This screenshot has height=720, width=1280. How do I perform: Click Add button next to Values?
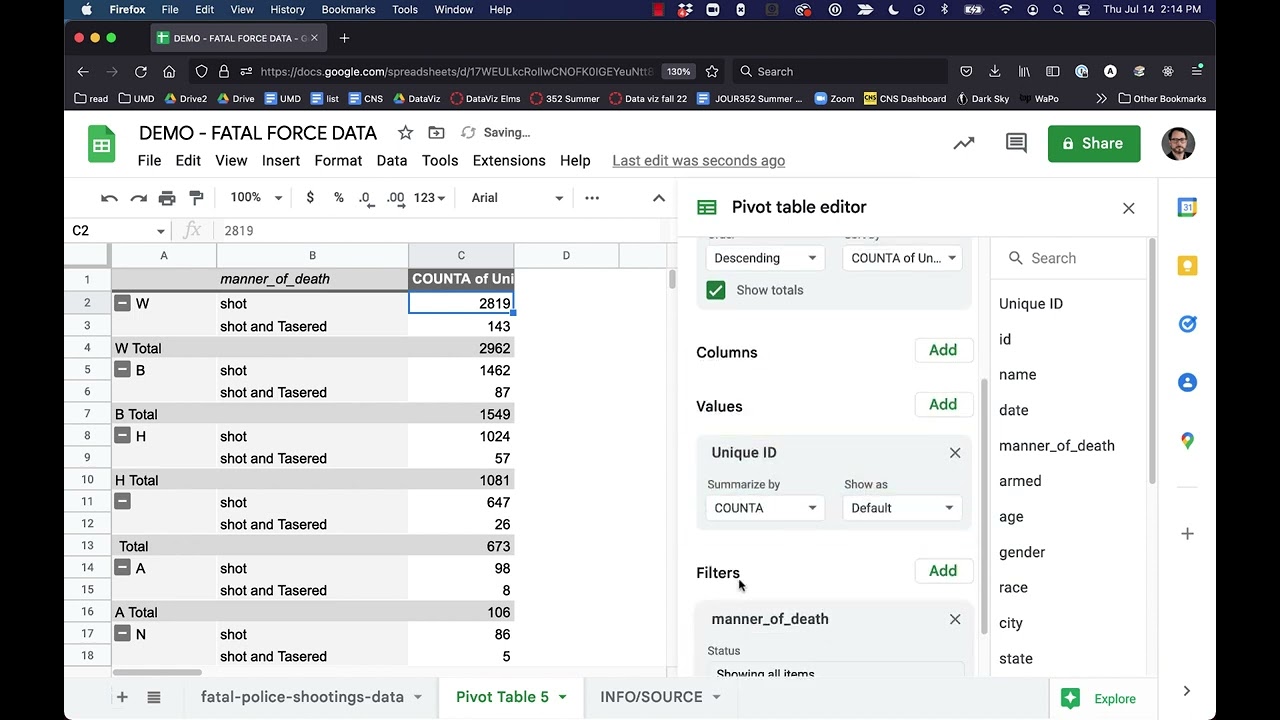943,404
